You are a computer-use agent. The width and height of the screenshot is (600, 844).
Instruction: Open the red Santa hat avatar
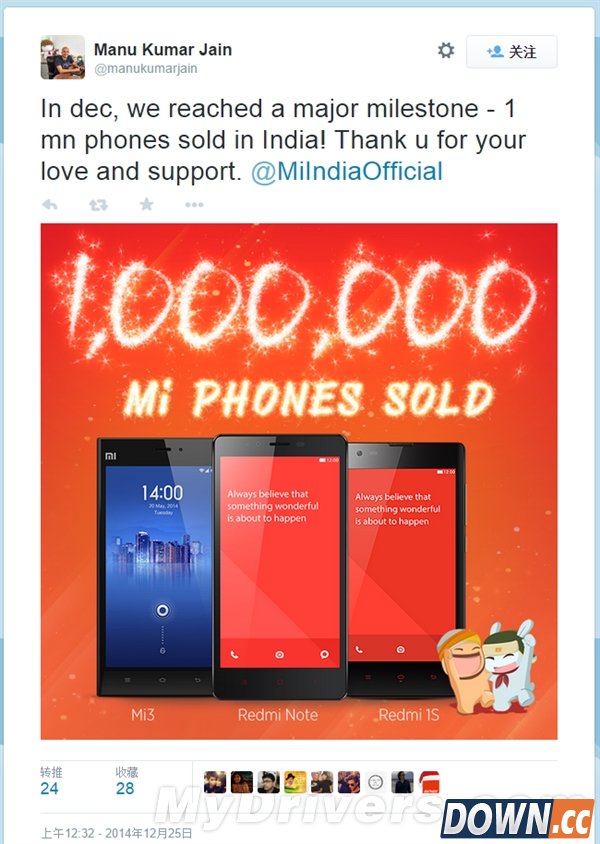(x=429, y=782)
